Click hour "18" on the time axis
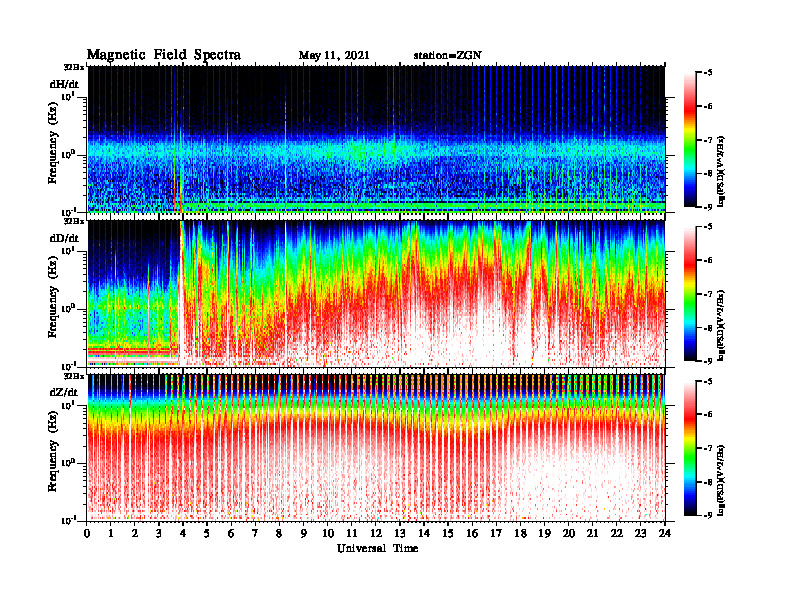This screenshot has width=792, height=612. pos(520,534)
